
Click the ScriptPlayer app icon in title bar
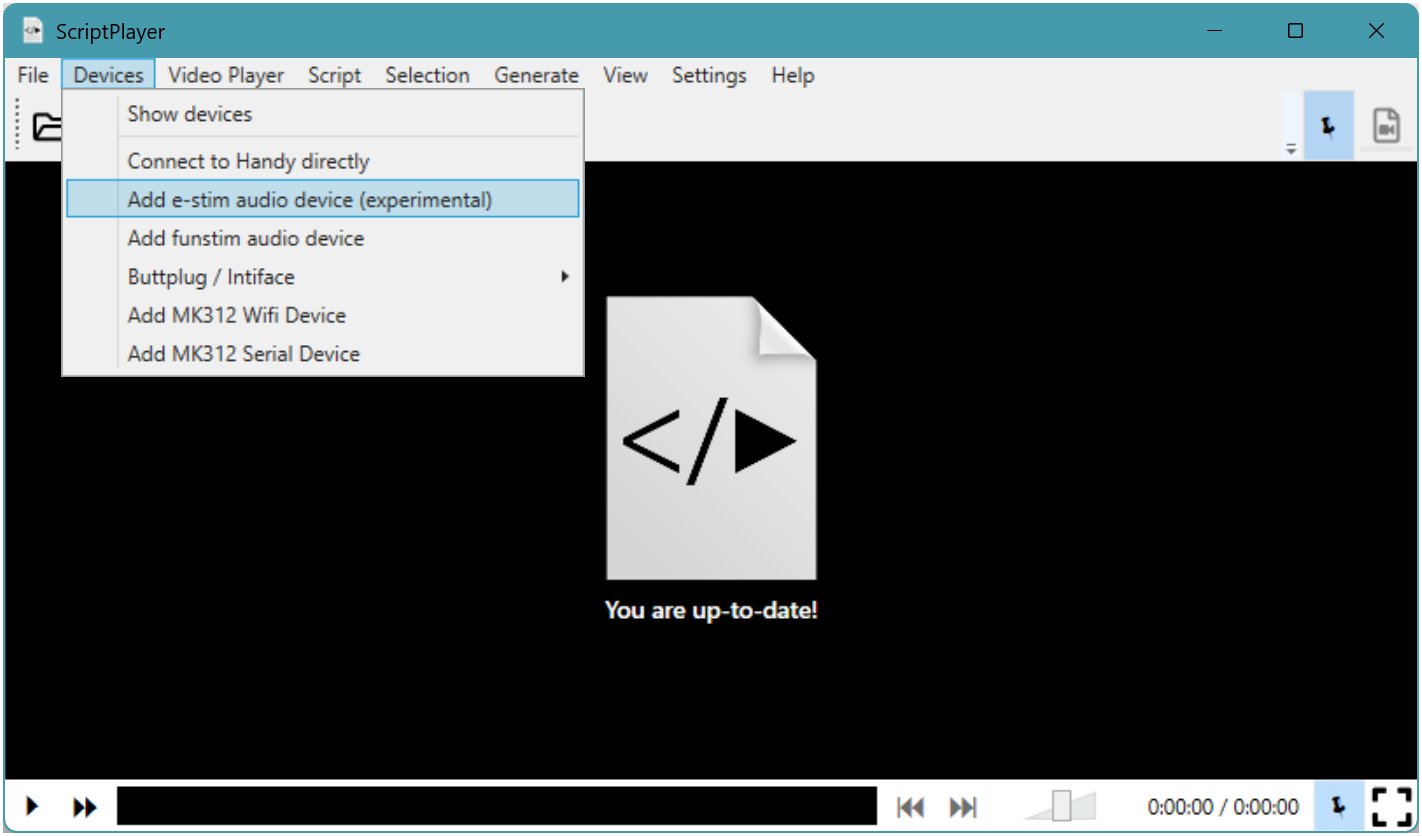(x=33, y=31)
